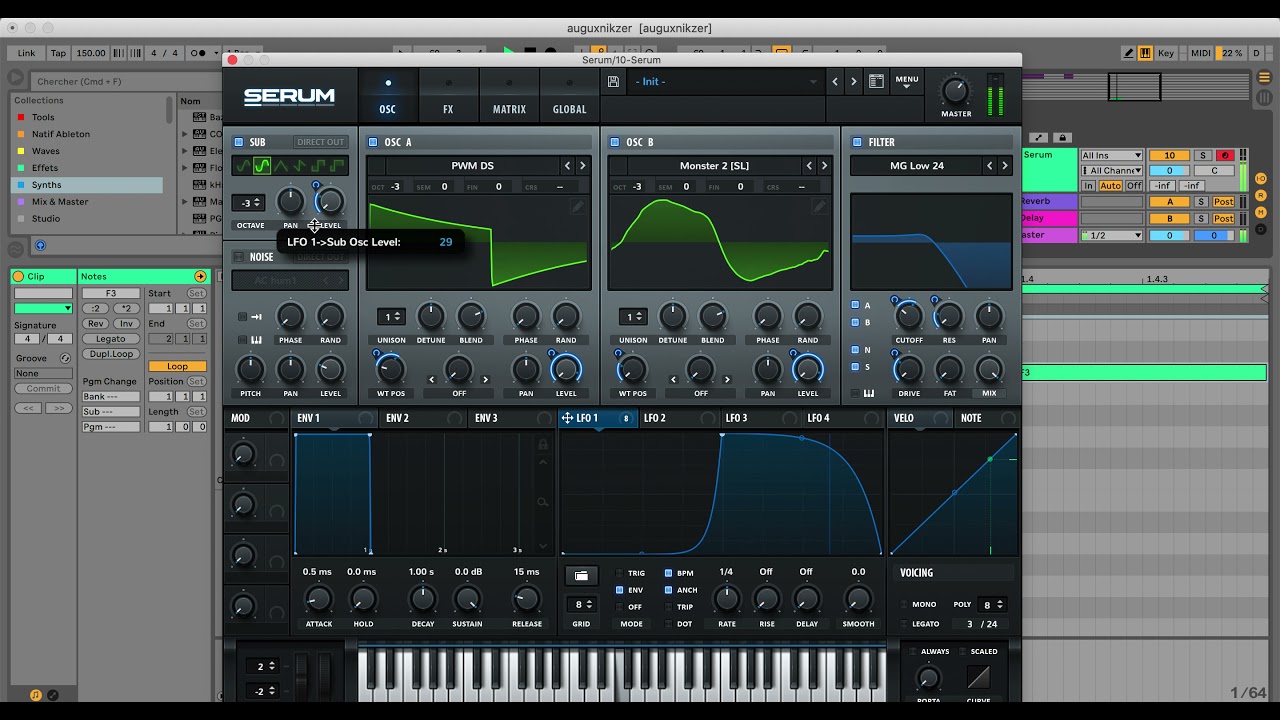Click the Ableton R returns toggle circle
The height and width of the screenshot is (720, 1280).
(x=1260, y=195)
